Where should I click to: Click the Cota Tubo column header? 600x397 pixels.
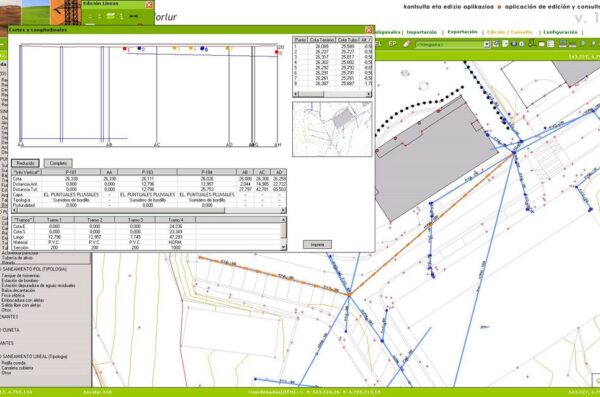347,40
